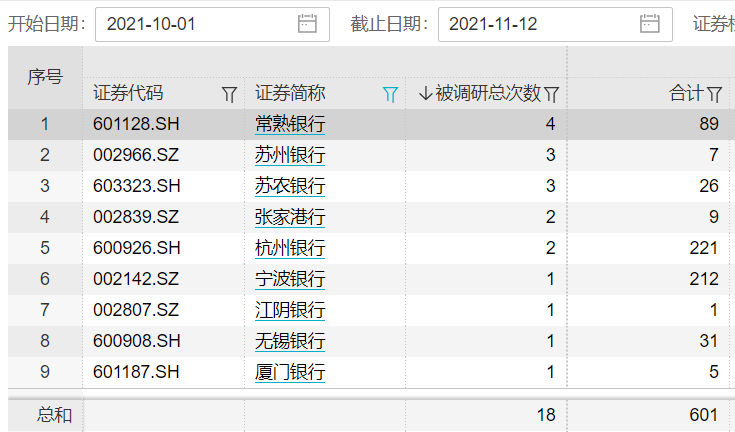The image size is (735, 432).
Task: Open the 张家港行 link
Action: [289, 218]
